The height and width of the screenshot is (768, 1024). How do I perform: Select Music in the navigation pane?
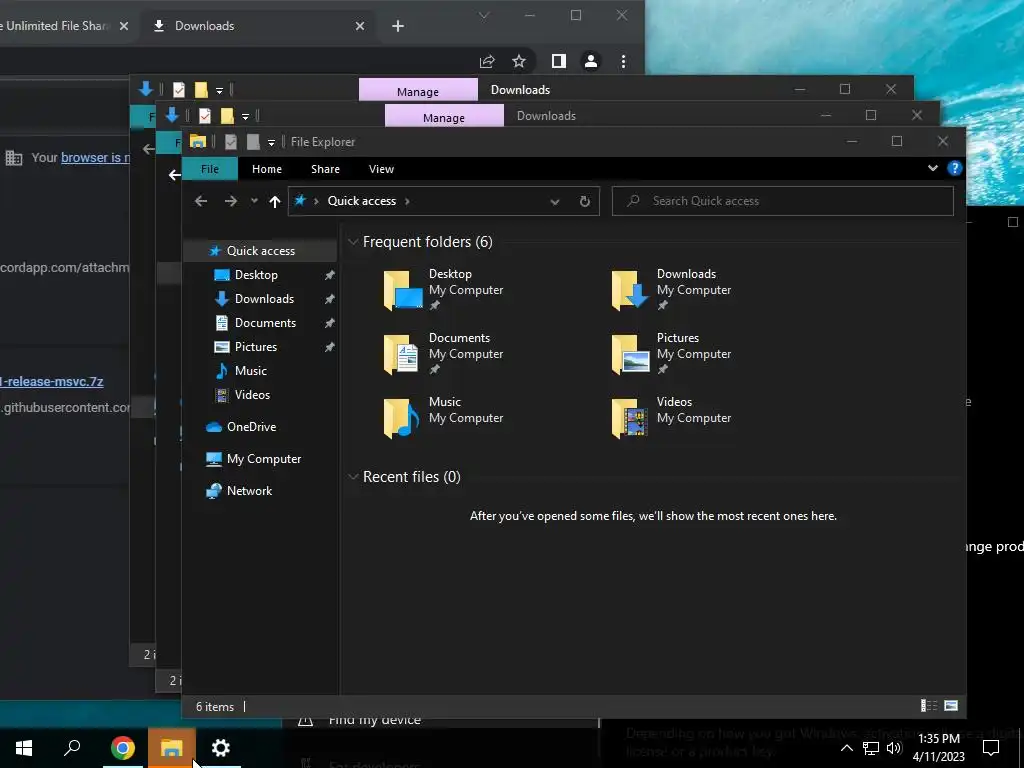point(250,371)
